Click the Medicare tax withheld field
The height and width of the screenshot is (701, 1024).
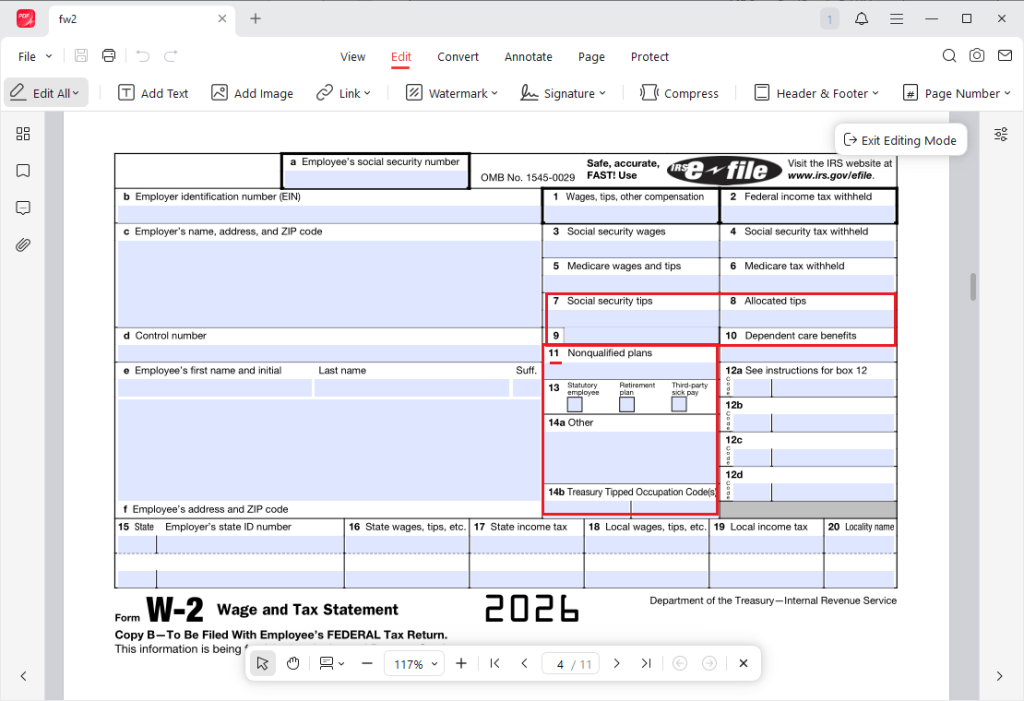(808, 283)
